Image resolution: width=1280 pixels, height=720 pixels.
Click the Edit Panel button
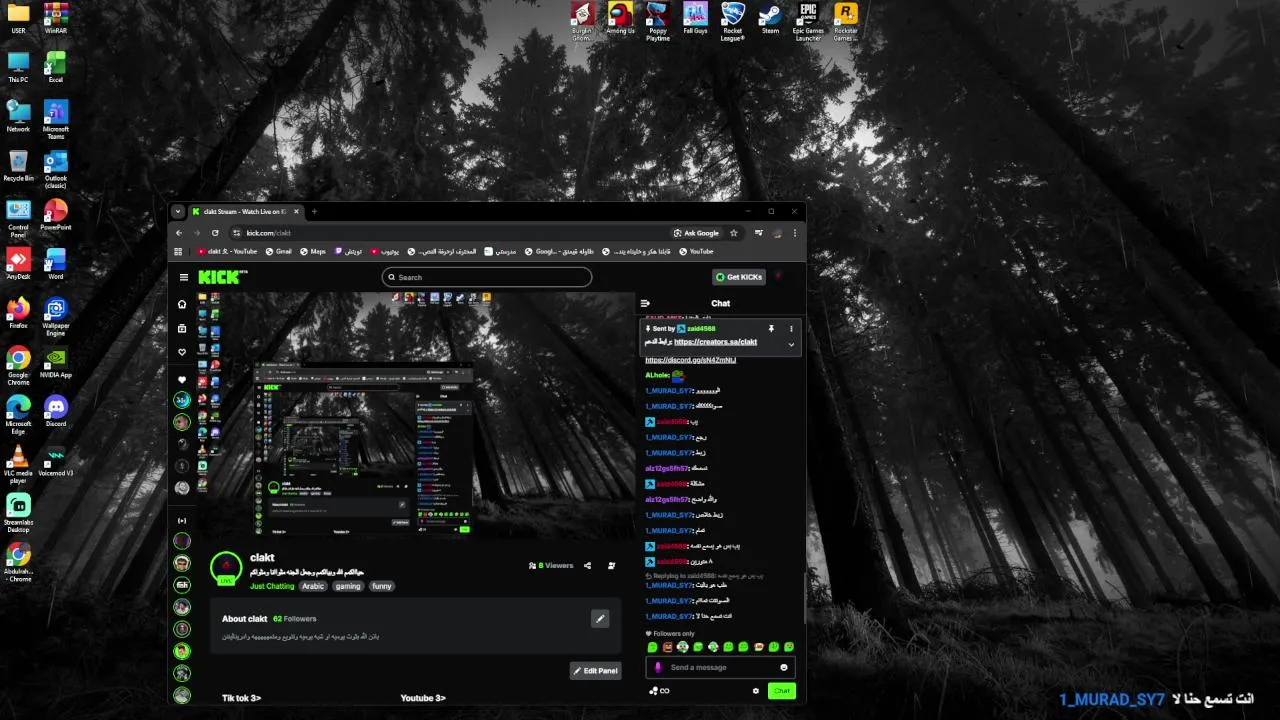click(x=596, y=670)
